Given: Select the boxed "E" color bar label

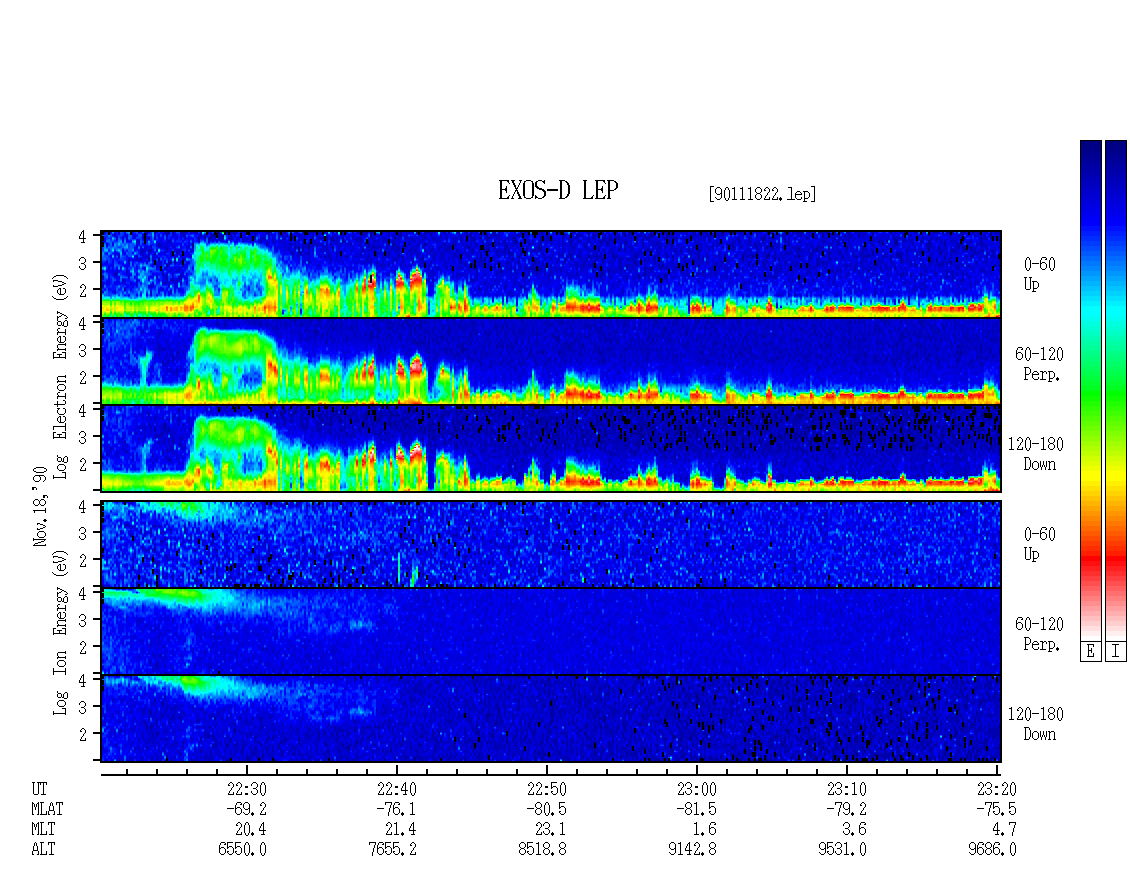Looking at the screenshot, I should tap(1090, 652).
